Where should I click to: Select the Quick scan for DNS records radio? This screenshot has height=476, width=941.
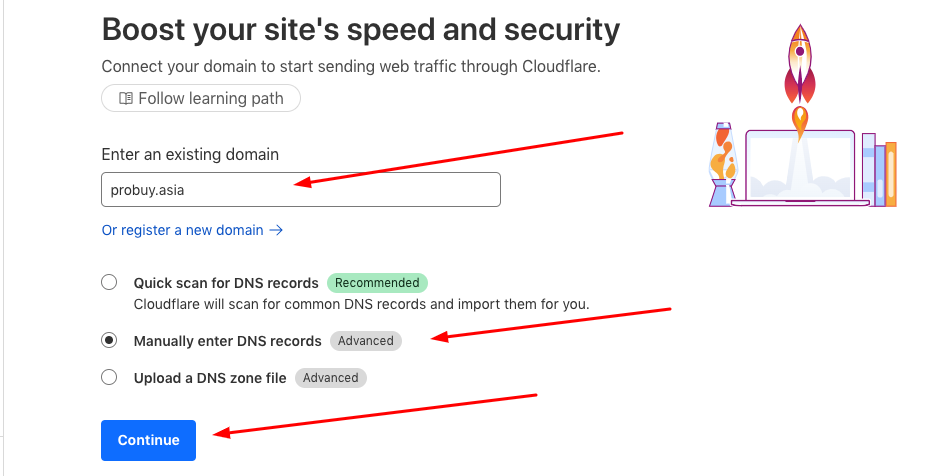pos(109,282)
